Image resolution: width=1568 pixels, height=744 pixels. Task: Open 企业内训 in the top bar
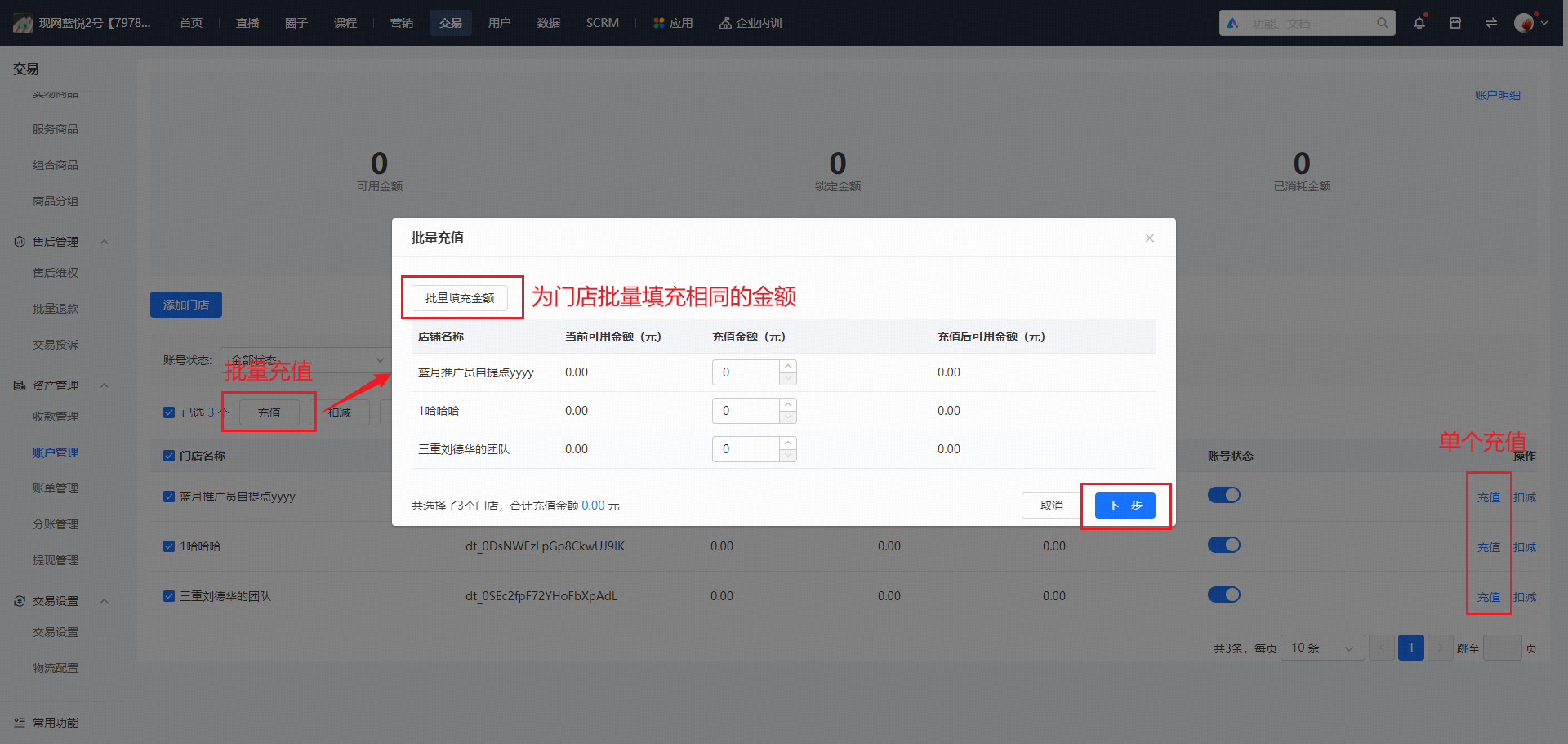point(751,23)
